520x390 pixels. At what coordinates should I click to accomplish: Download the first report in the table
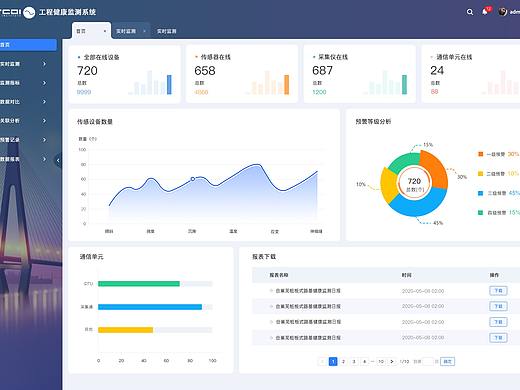pyautogui.click(x=498, y=291)
